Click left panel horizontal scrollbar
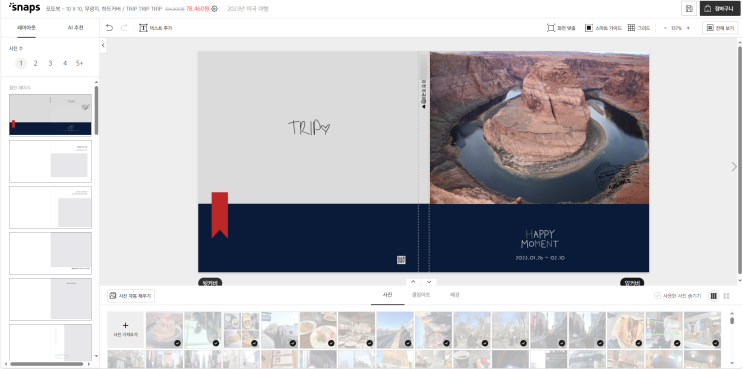Screen dimensions: 743x369 coord(46,364)
